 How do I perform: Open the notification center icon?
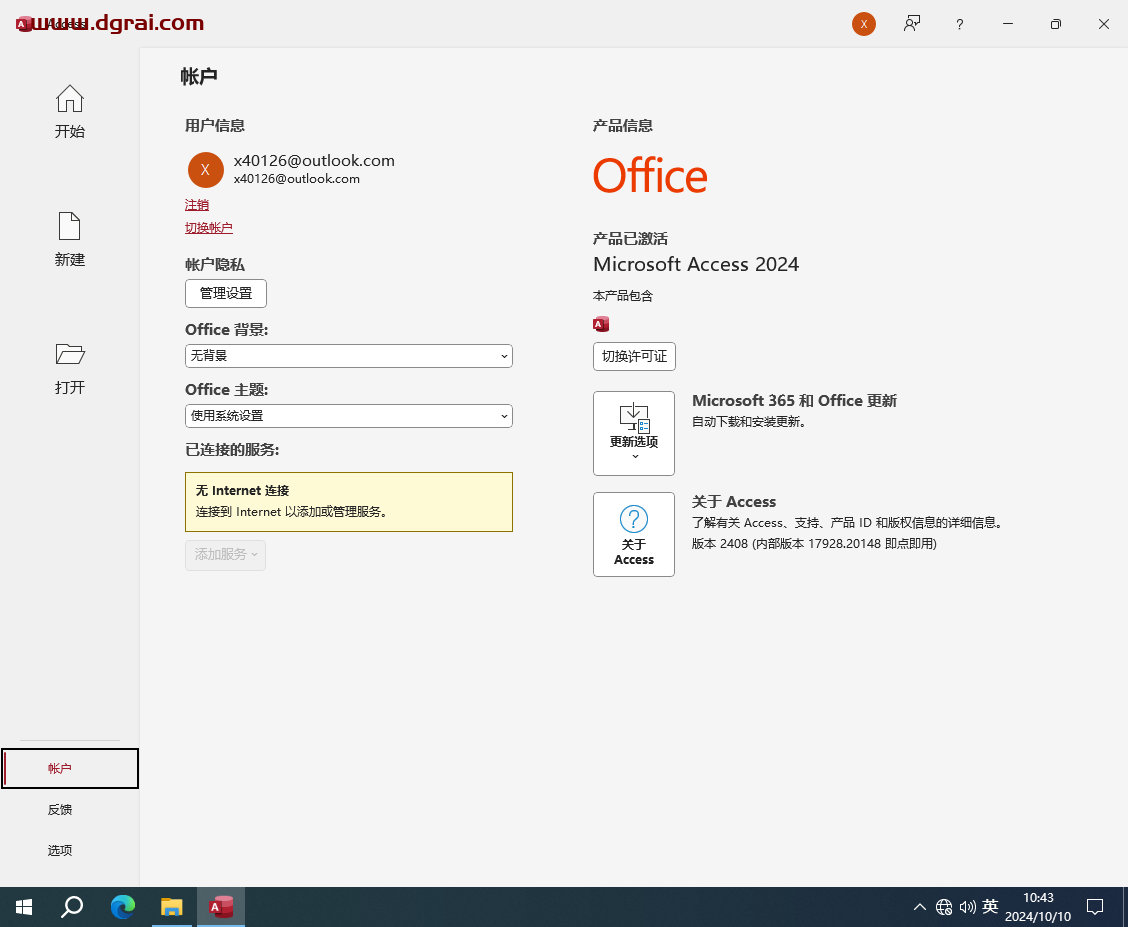pyautogui.click(x=1095, y=907)
